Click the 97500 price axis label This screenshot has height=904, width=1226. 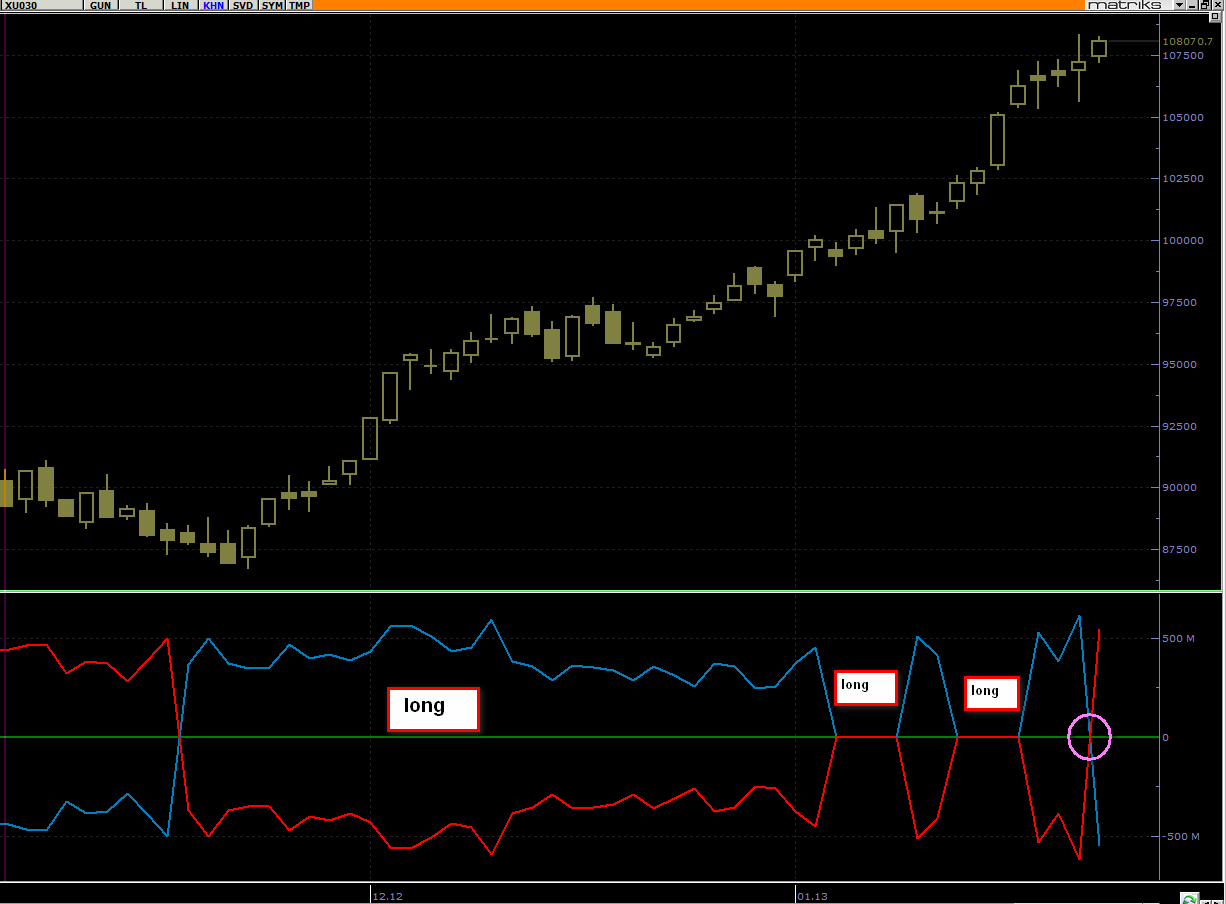[x=1180, y=302]
